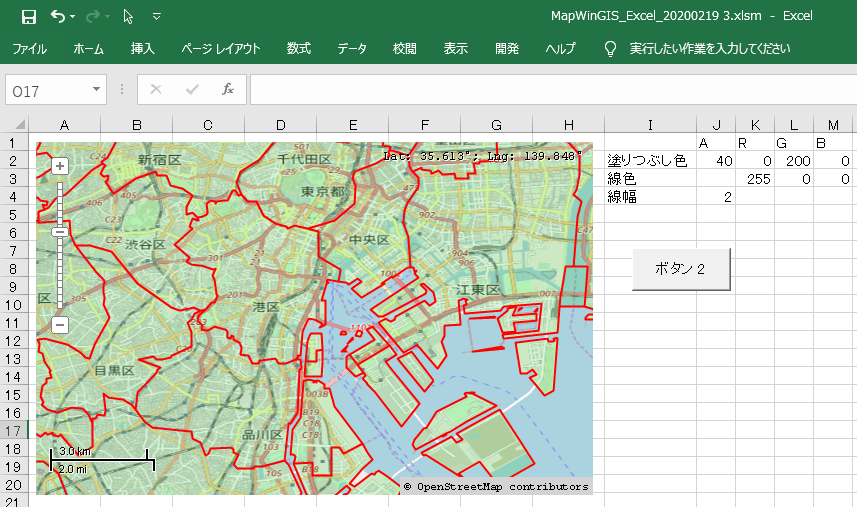Image resolution: width=857 pixels, height=507 pixels.
Task: Open the 開発 developer tab
Action: (x=507, y=49)
